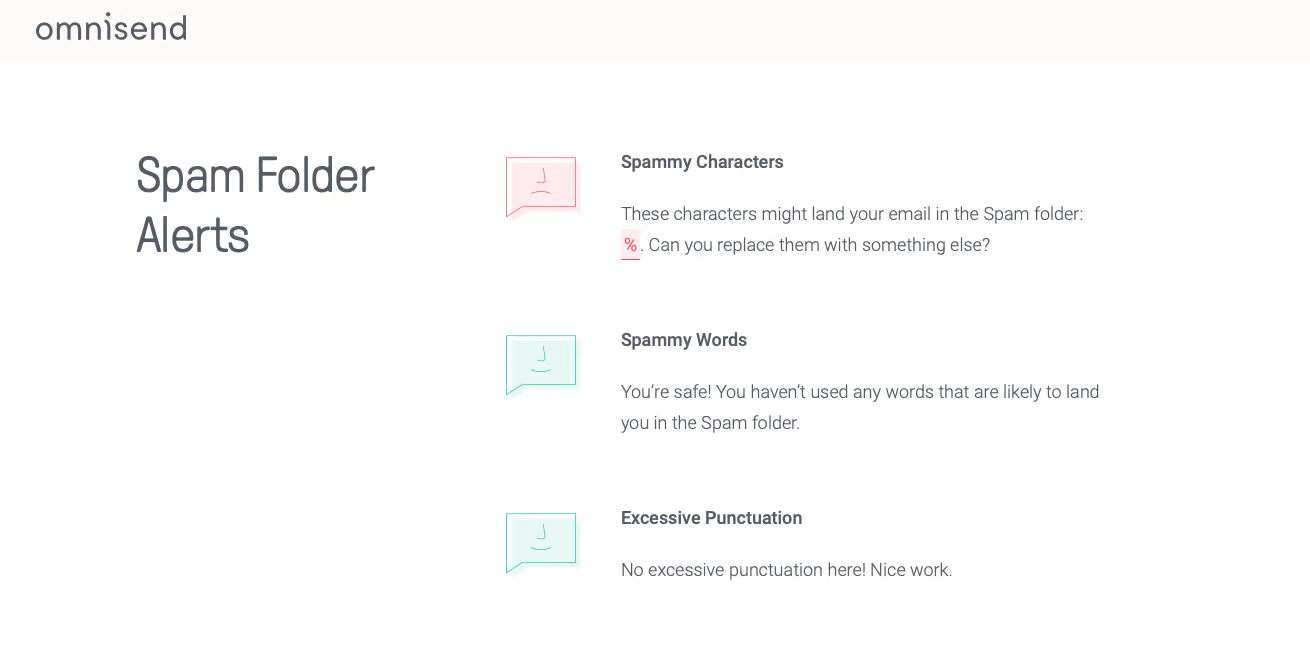Click the Spammy Words heading
The height and width of the screenshot is (657, 1310).
pos(684,340)
